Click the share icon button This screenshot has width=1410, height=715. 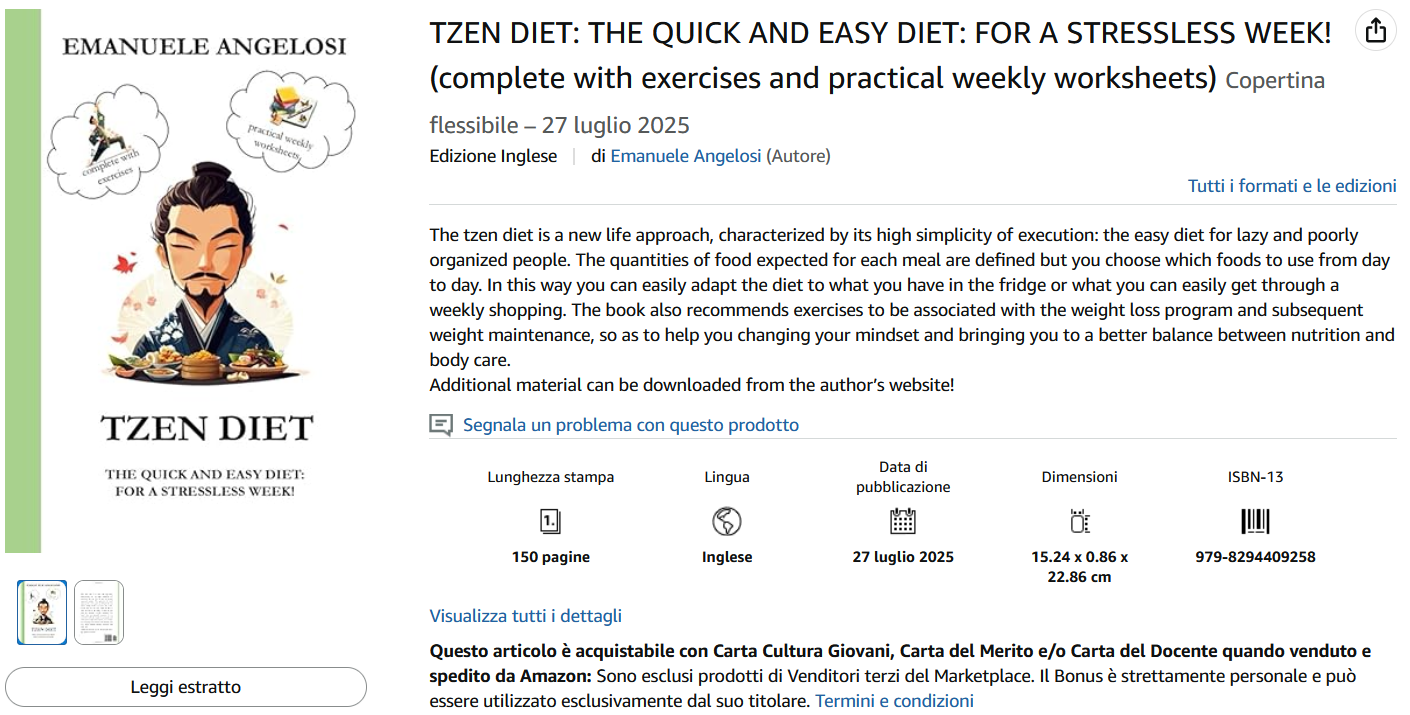coord(1376,30)
